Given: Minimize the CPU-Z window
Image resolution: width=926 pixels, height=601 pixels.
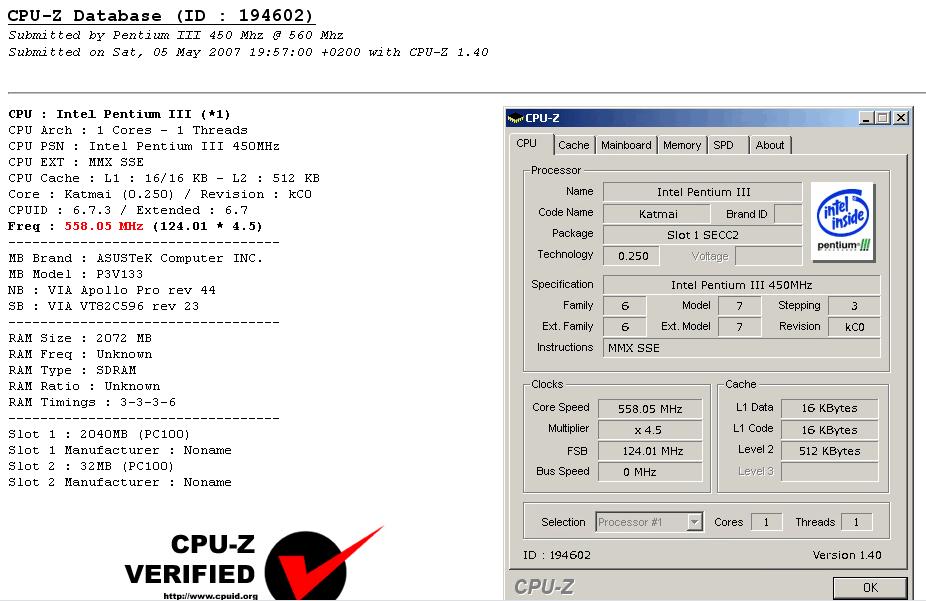Looking at the screenshot, I should click(x=866, y=118).
